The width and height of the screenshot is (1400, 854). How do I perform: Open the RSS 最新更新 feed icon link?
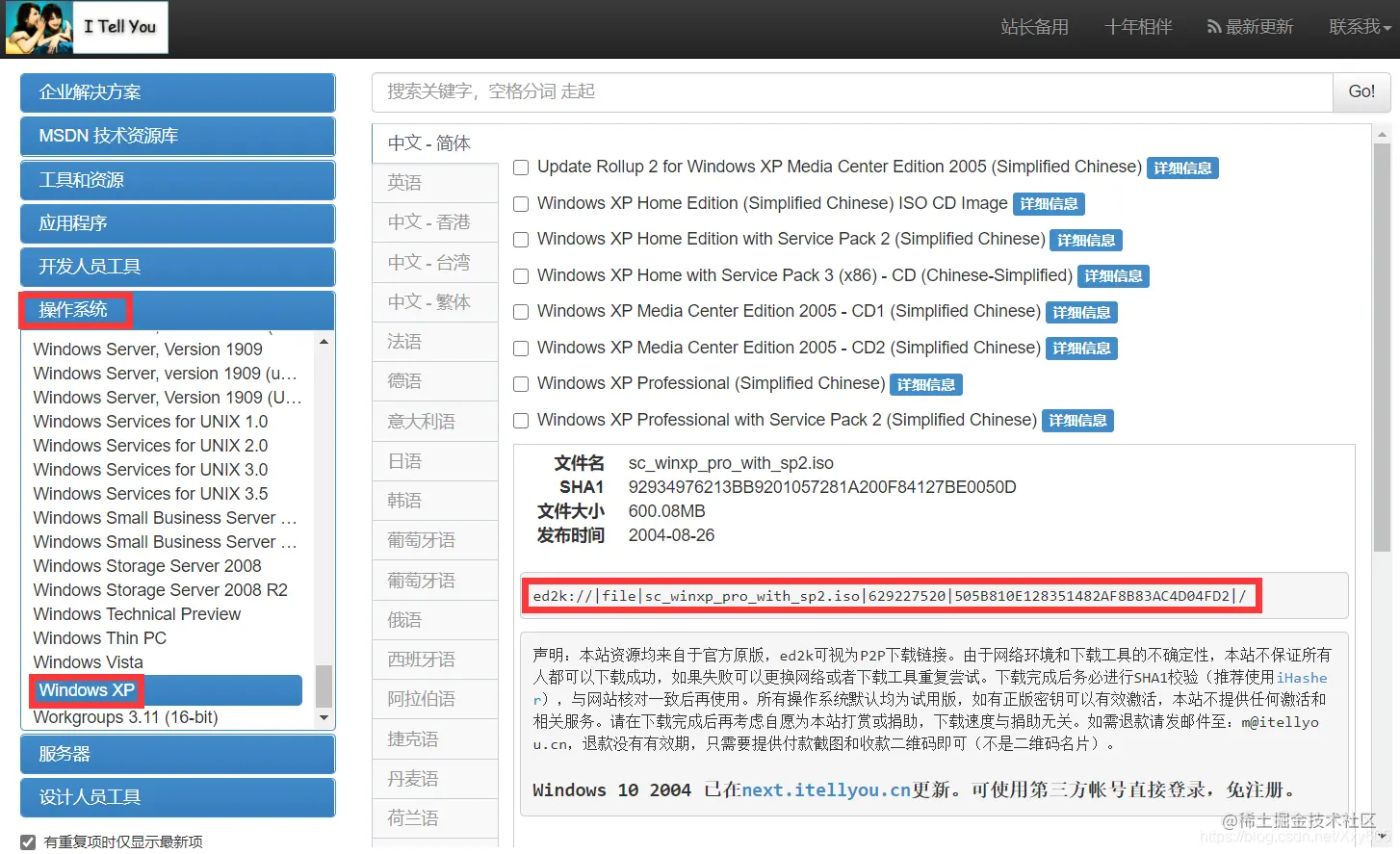(1250, 27)
